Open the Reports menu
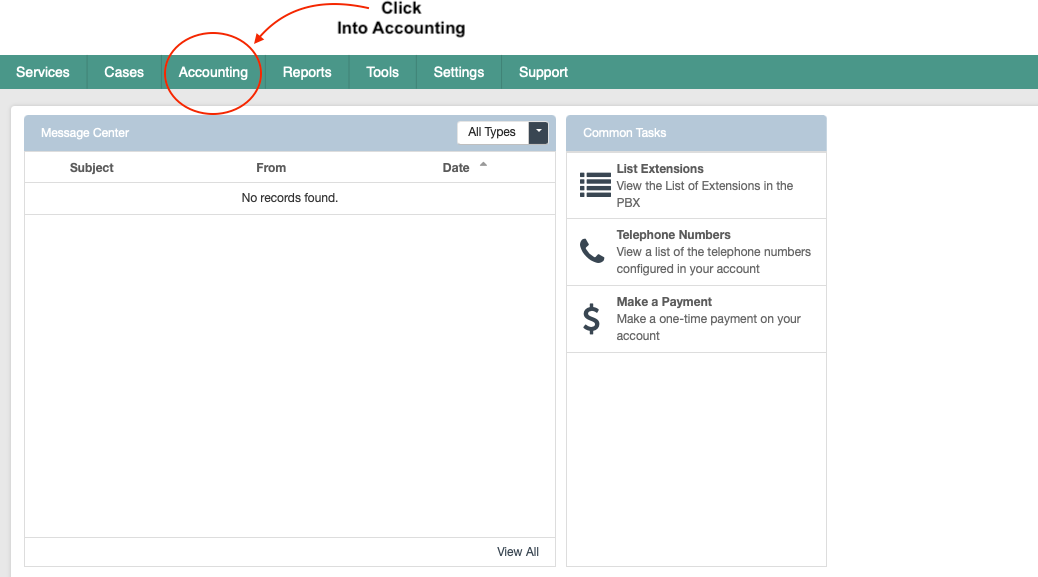This screenshot has width=1038, height=577. pyautogui.click(x=307, y=72)
